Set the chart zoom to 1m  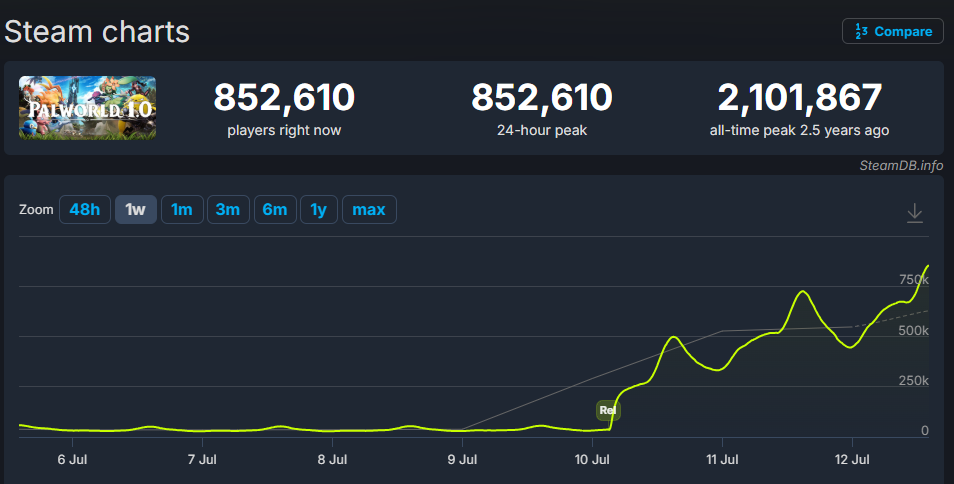click(x=182, y=209)
